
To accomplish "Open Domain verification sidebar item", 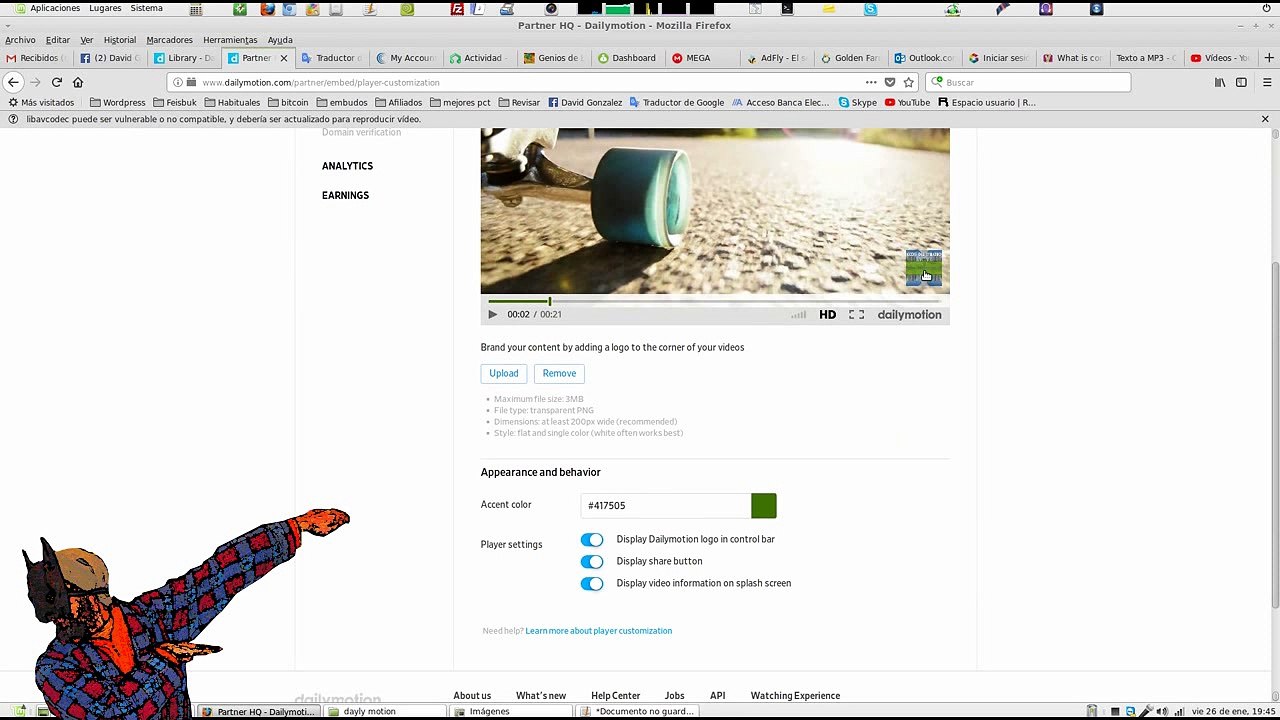I will coord(361,132).
